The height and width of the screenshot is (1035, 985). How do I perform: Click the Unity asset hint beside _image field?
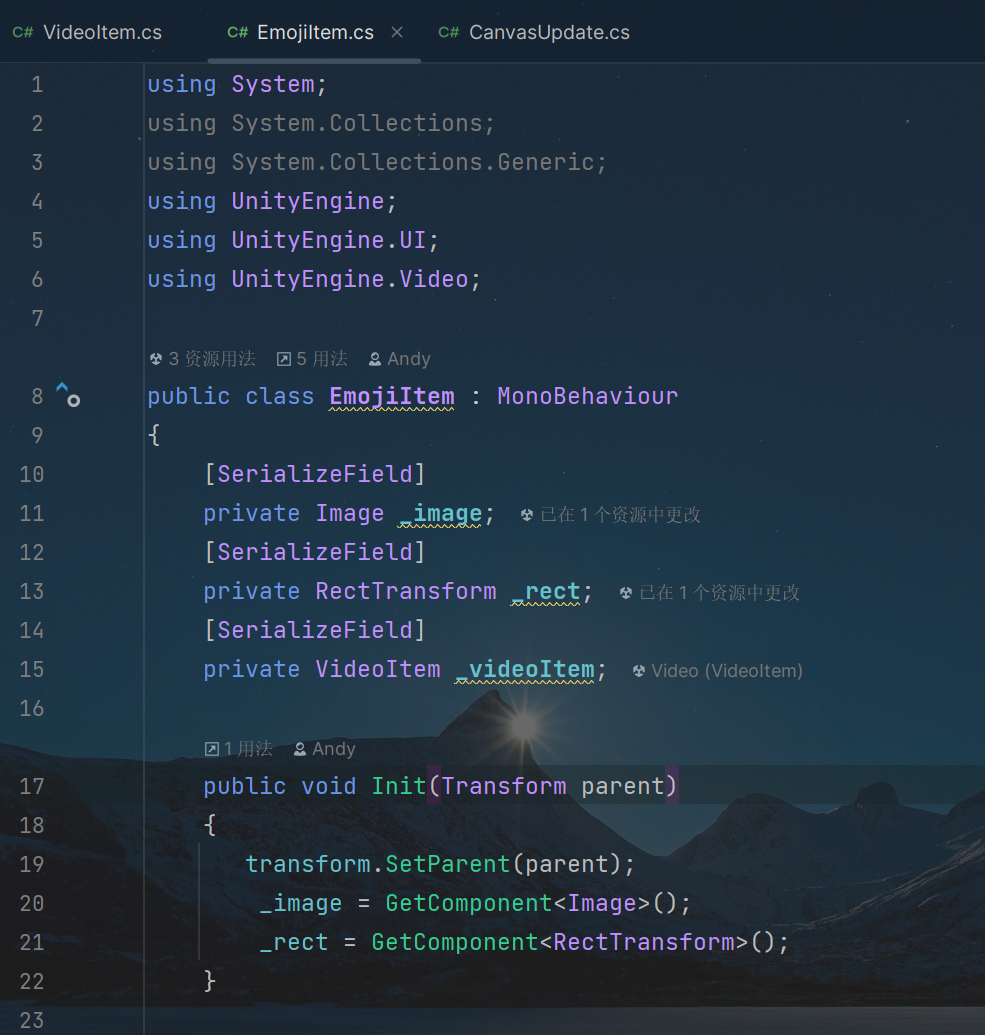[x=611, y=514]
